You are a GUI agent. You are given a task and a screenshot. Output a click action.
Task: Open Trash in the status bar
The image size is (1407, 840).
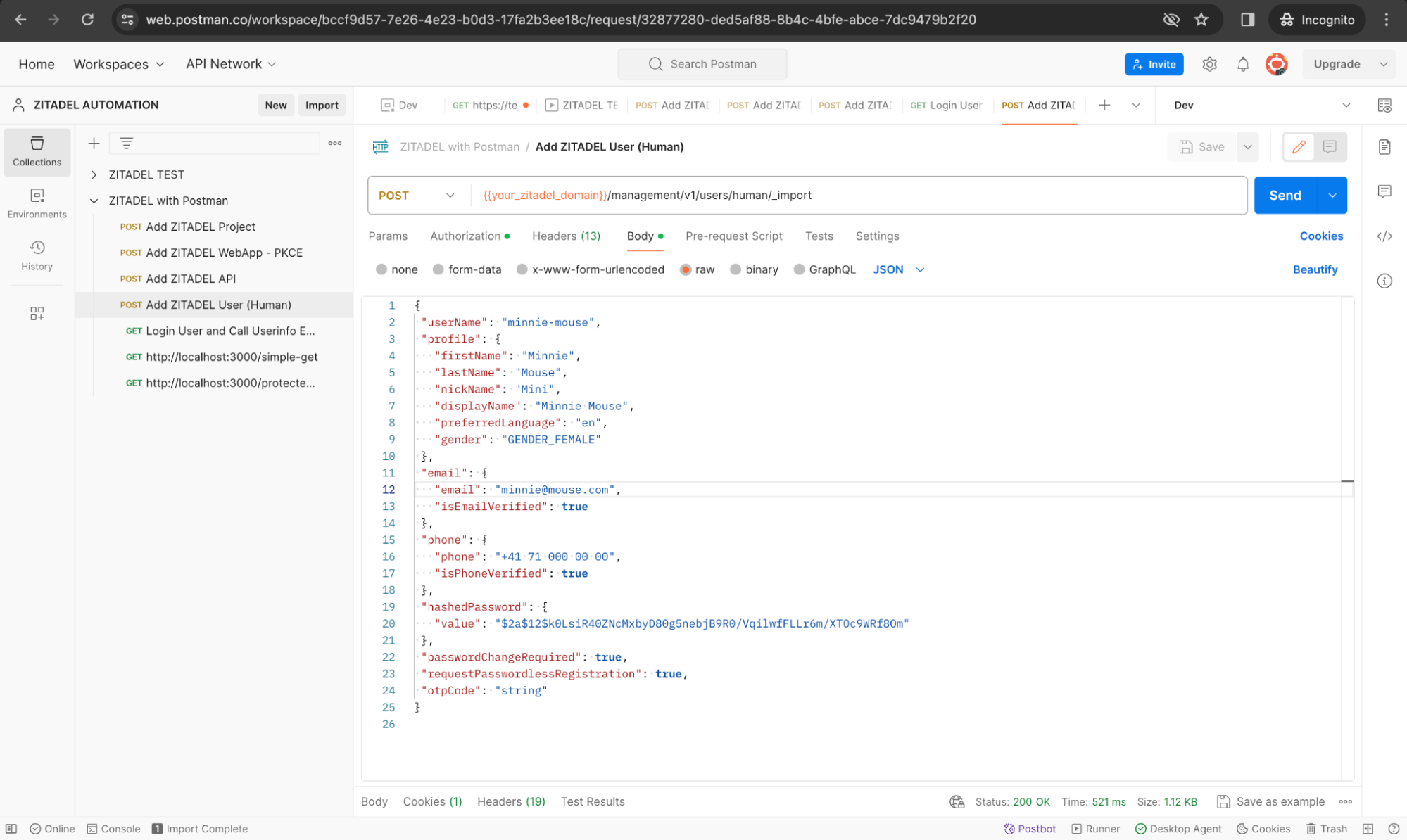coord(1326,829)
